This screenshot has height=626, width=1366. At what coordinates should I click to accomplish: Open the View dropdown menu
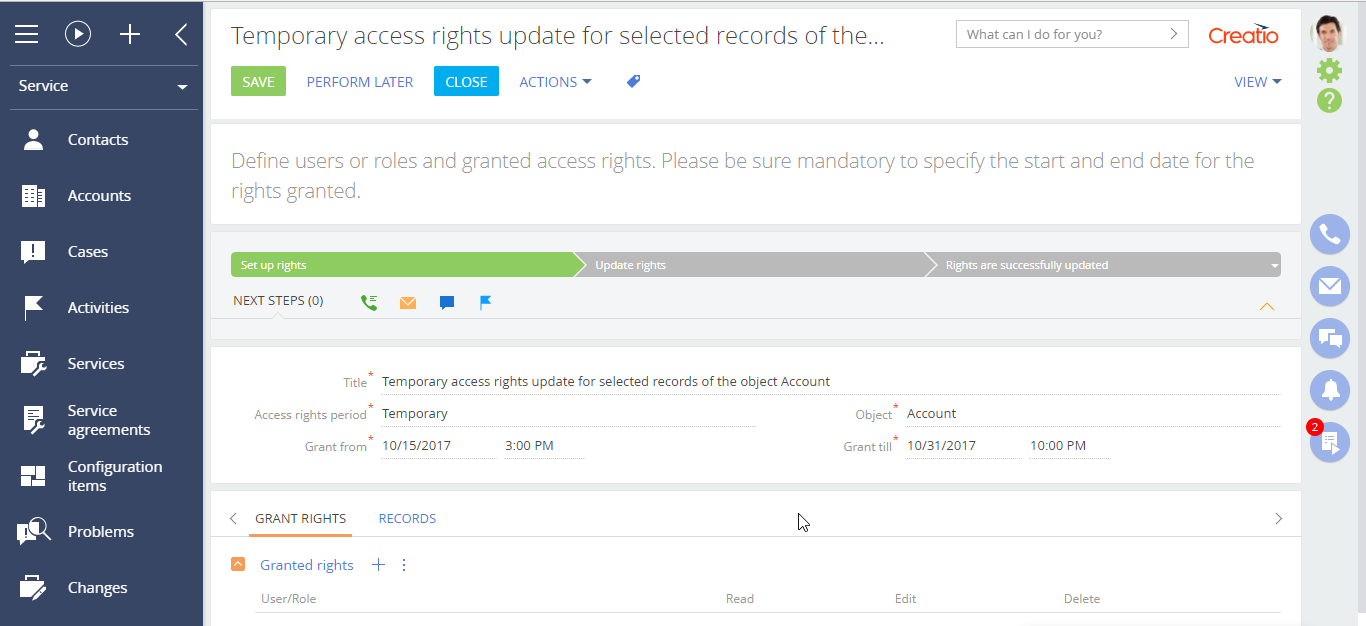(x=1257, y=82)
